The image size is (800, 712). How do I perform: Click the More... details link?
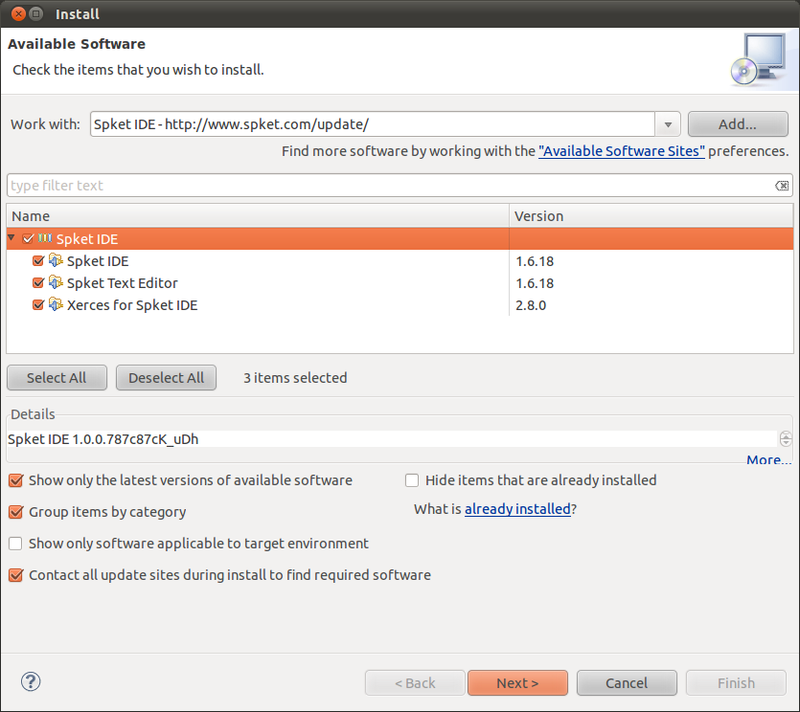click(x=769, y=460)
